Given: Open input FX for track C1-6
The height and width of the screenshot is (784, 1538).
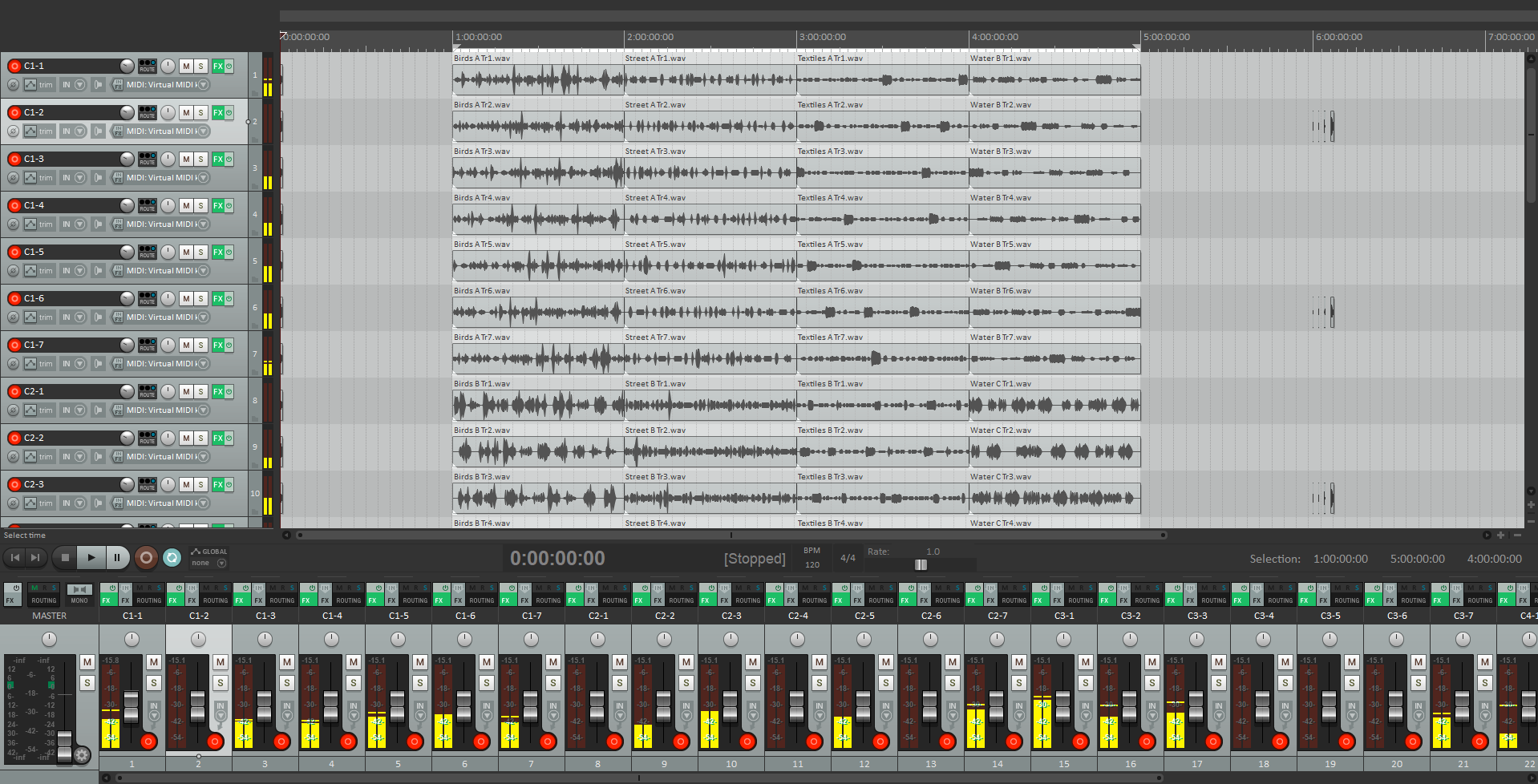Looking at the screenshot, I should 117,317.
